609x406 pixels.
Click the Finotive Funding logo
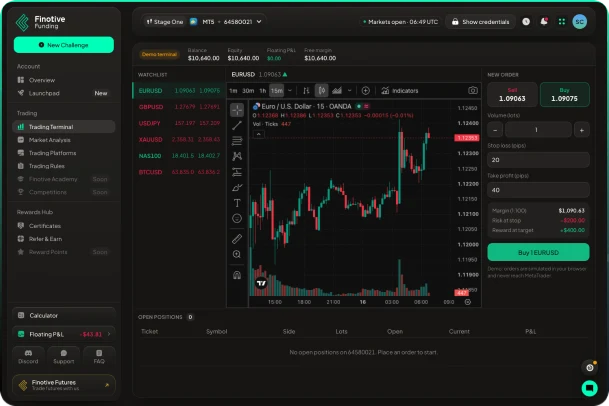point(41,22)
